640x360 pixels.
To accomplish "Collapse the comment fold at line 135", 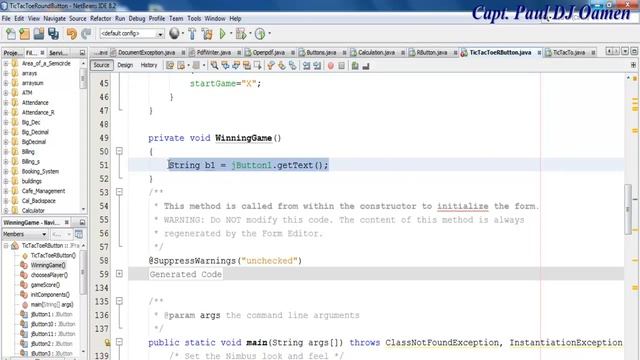I will click(x=119, y=301).
